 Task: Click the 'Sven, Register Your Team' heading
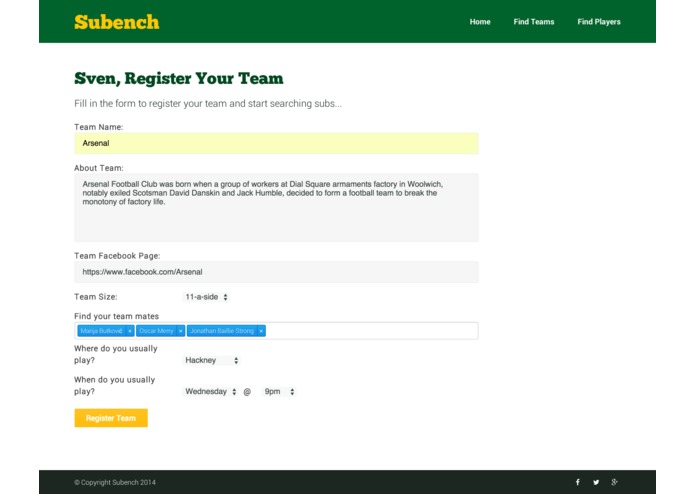coord(179,78)
